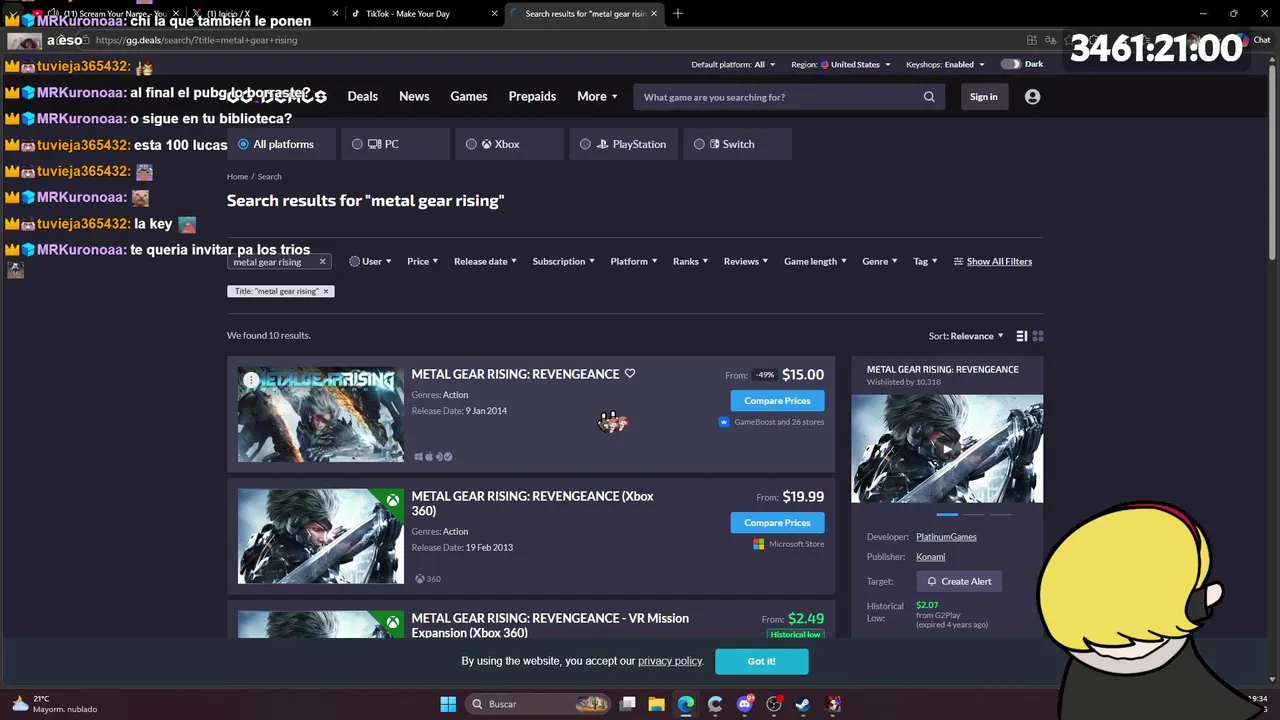Viewport: 1280px width, 720px height.
Task: Open the options menu on the first game thumbnail
Action: 252,380
